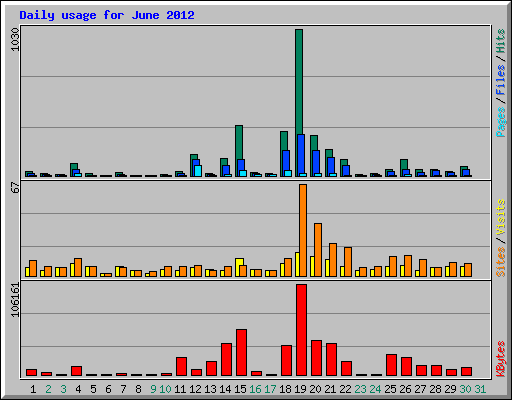This screenshot has height=400, width=512.
Task: Click the red KBytes bar for day 15
Action: [241, 353]
